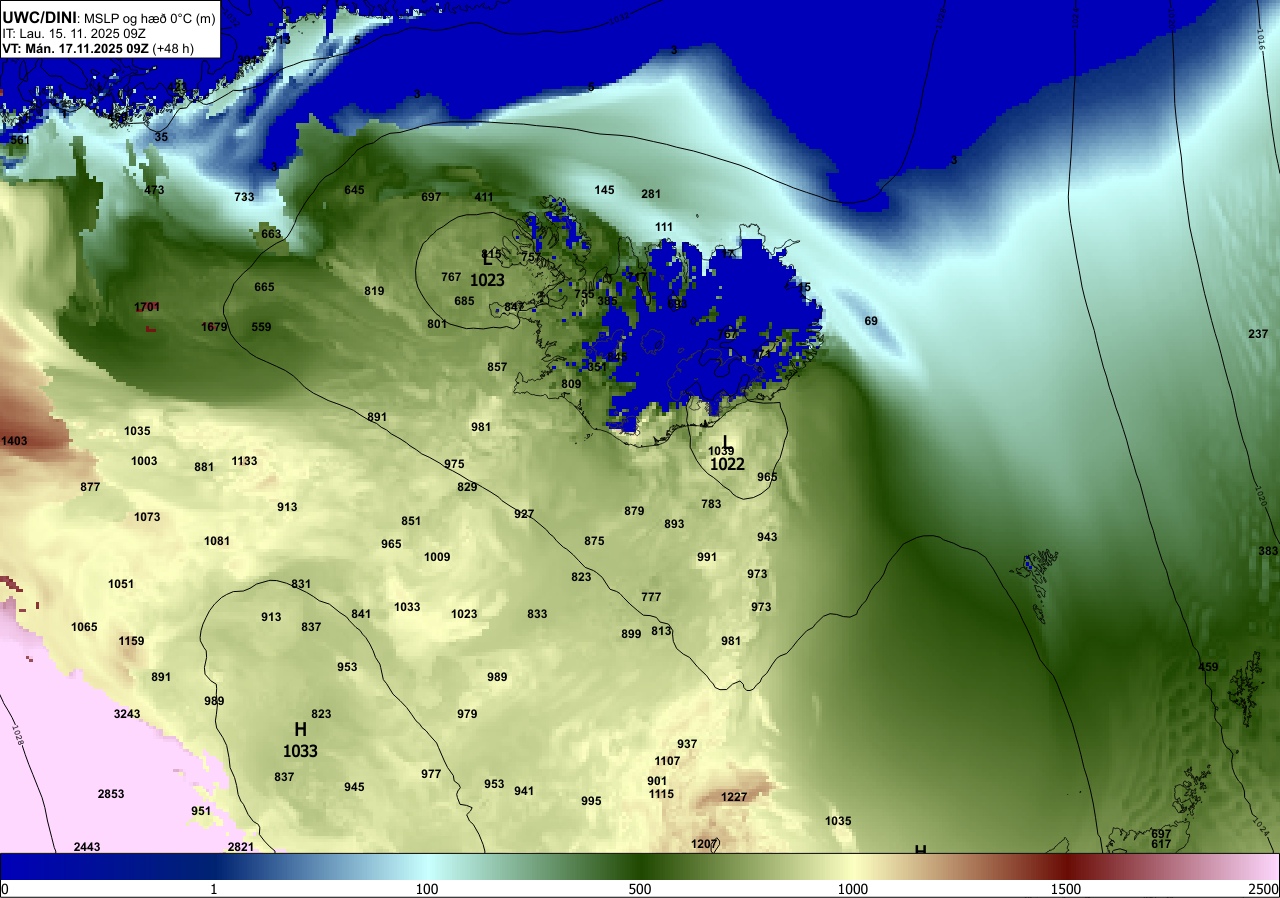Click the 927 height value

(x=524, y=514)
